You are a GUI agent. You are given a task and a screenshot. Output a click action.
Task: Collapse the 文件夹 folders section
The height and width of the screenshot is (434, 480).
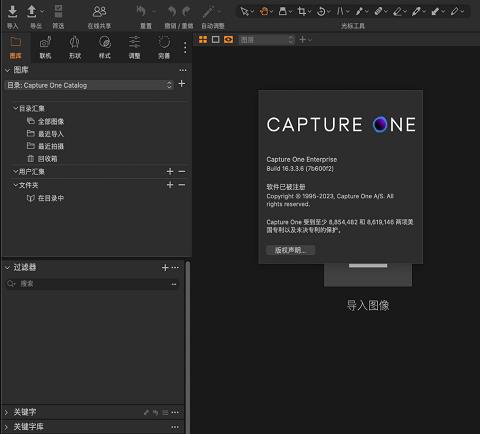pyautogui.click(x=15, y=185)
